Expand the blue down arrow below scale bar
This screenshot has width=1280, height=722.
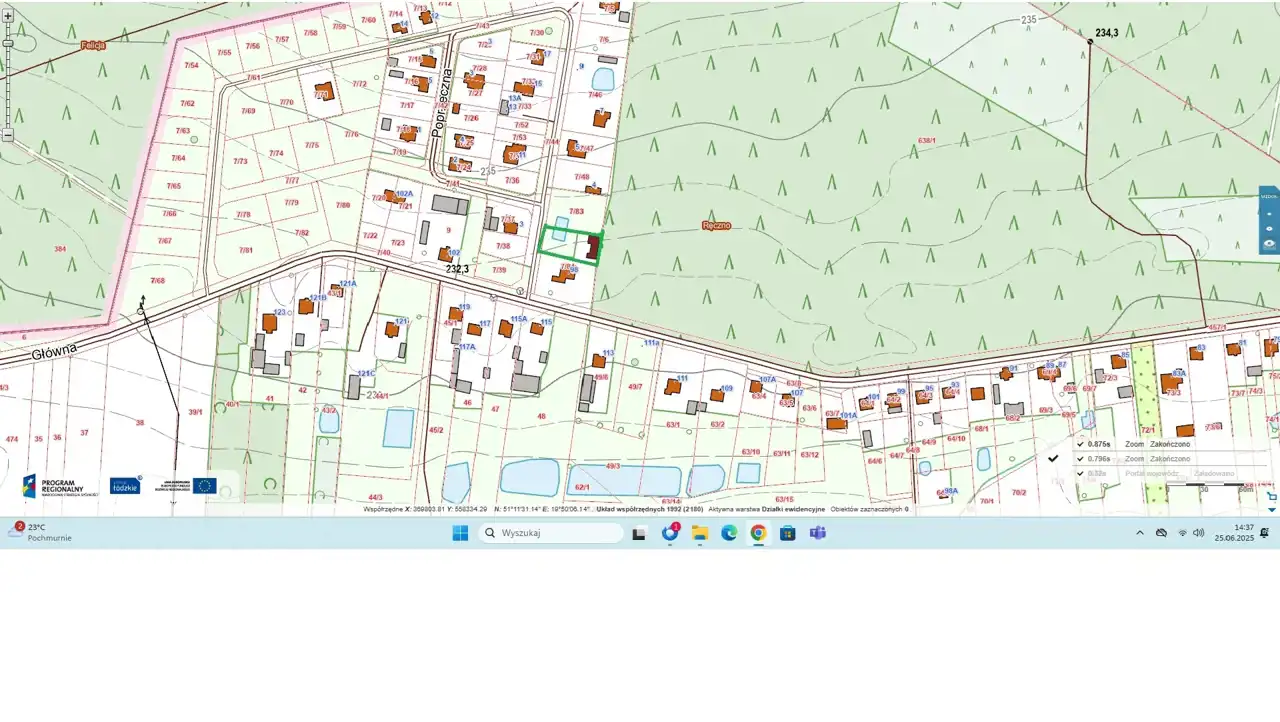point(1272,509)
